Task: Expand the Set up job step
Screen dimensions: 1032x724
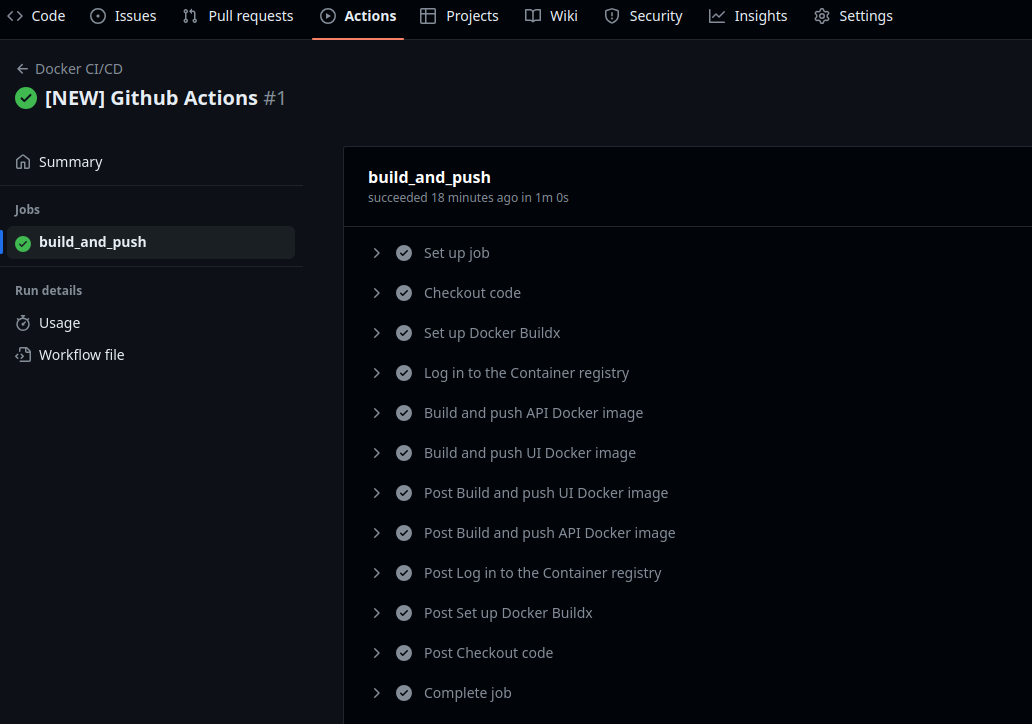Action: point(376,253)
